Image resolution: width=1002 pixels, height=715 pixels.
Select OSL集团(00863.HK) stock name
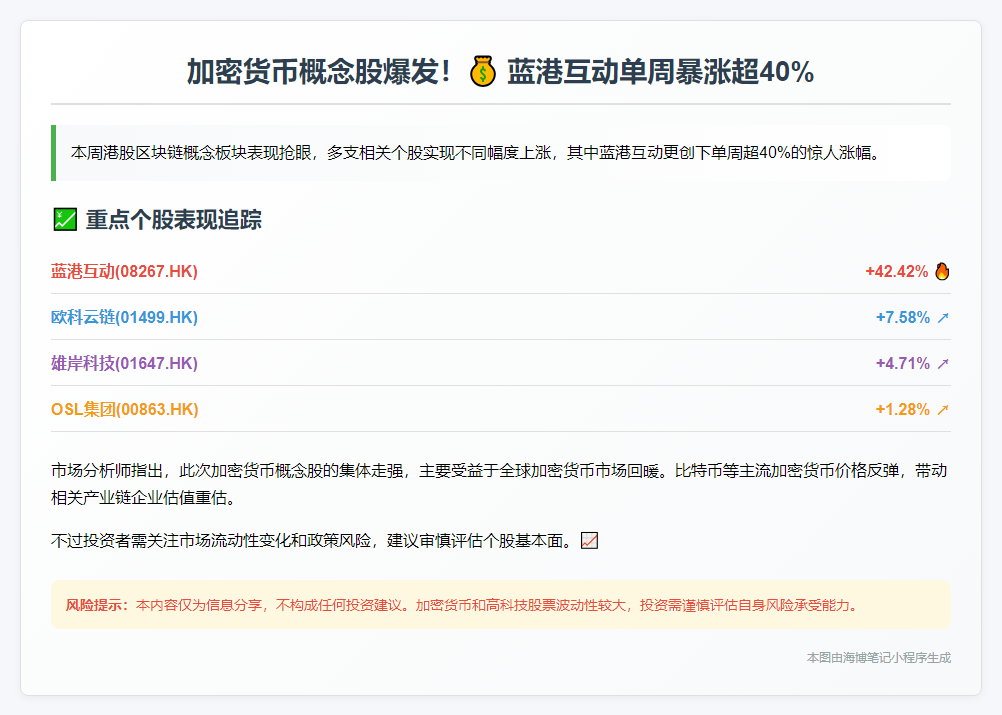pos(124,410)
